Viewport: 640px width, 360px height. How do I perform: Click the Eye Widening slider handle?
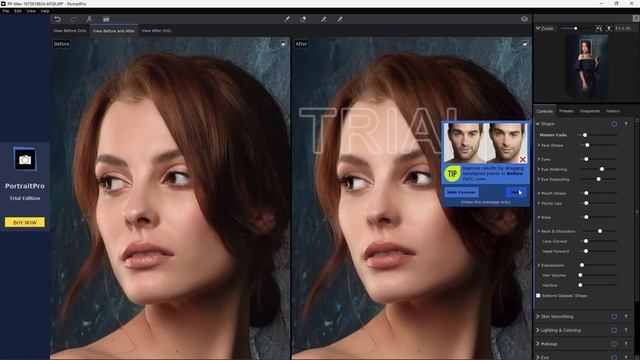pyautogui.click(x=602, y=169)
